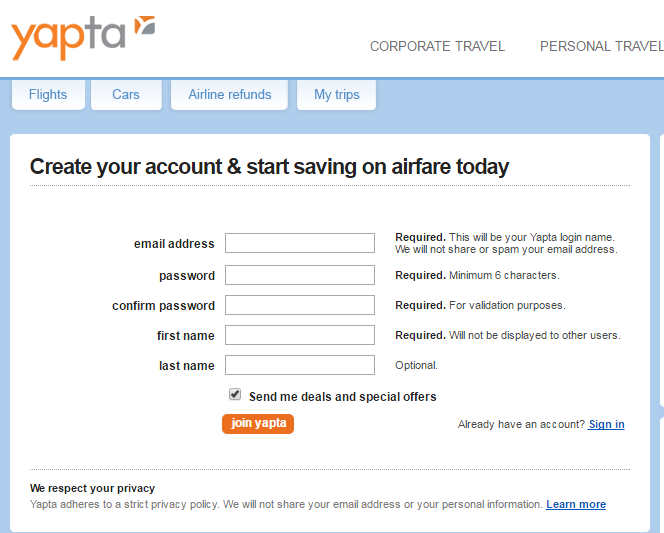Viewport: 664px width, 533px height.
Task: Click the Send me deals label text
Action: tap(343, 397)
